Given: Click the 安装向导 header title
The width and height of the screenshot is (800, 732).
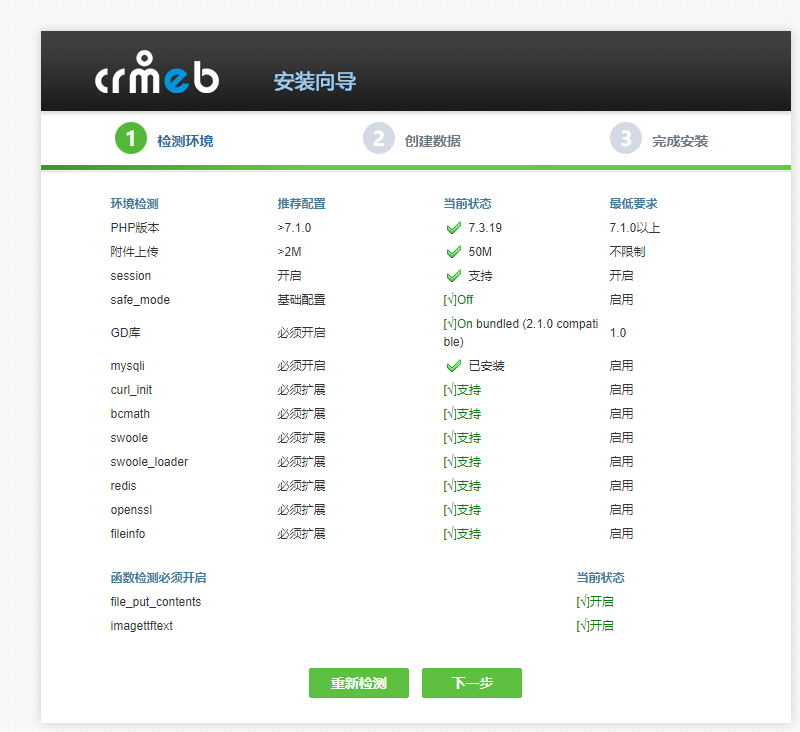Looking at the screenshot, I should 315,82.
